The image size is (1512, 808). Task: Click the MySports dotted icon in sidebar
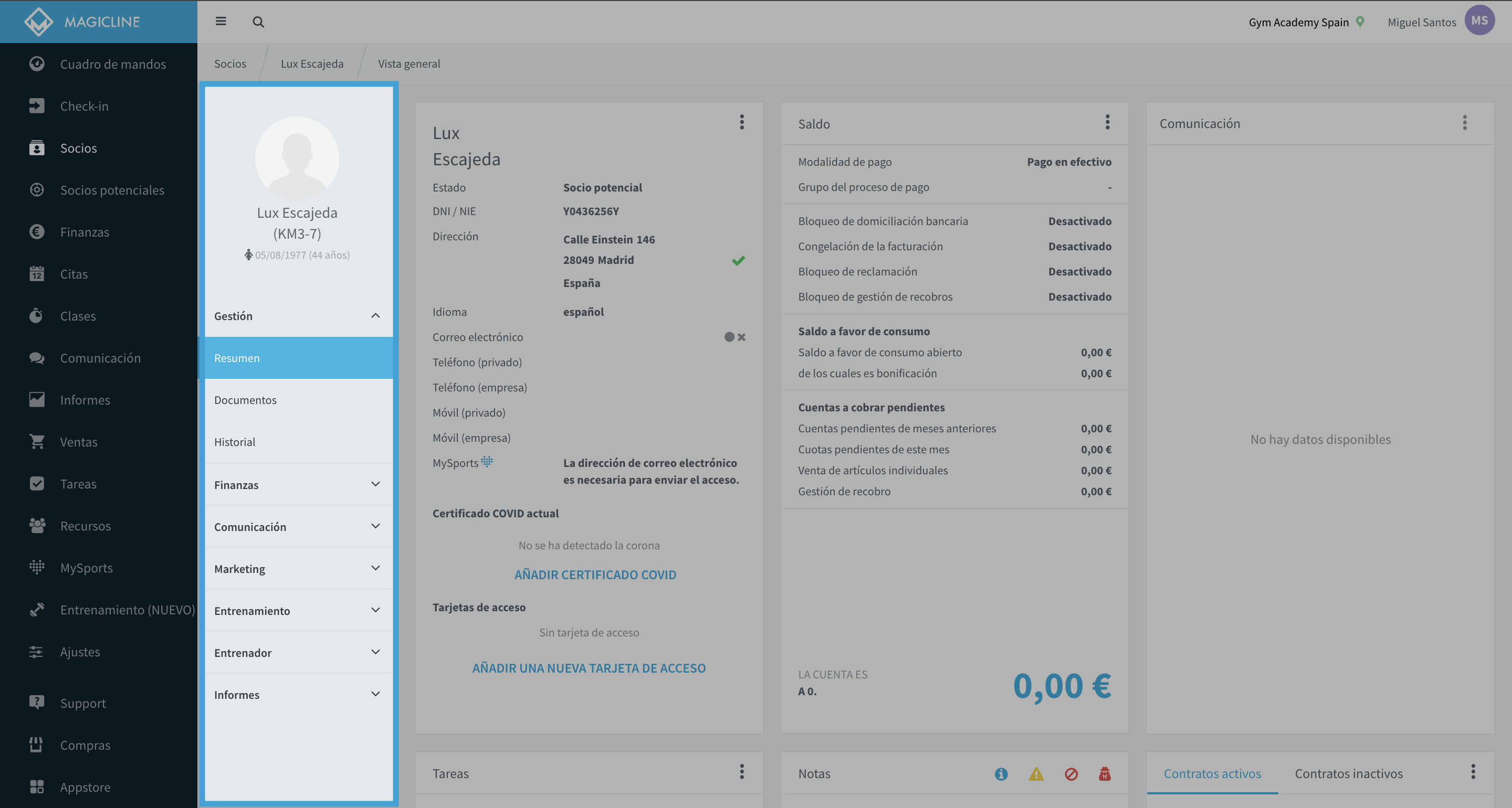click(x=37, y=567)
